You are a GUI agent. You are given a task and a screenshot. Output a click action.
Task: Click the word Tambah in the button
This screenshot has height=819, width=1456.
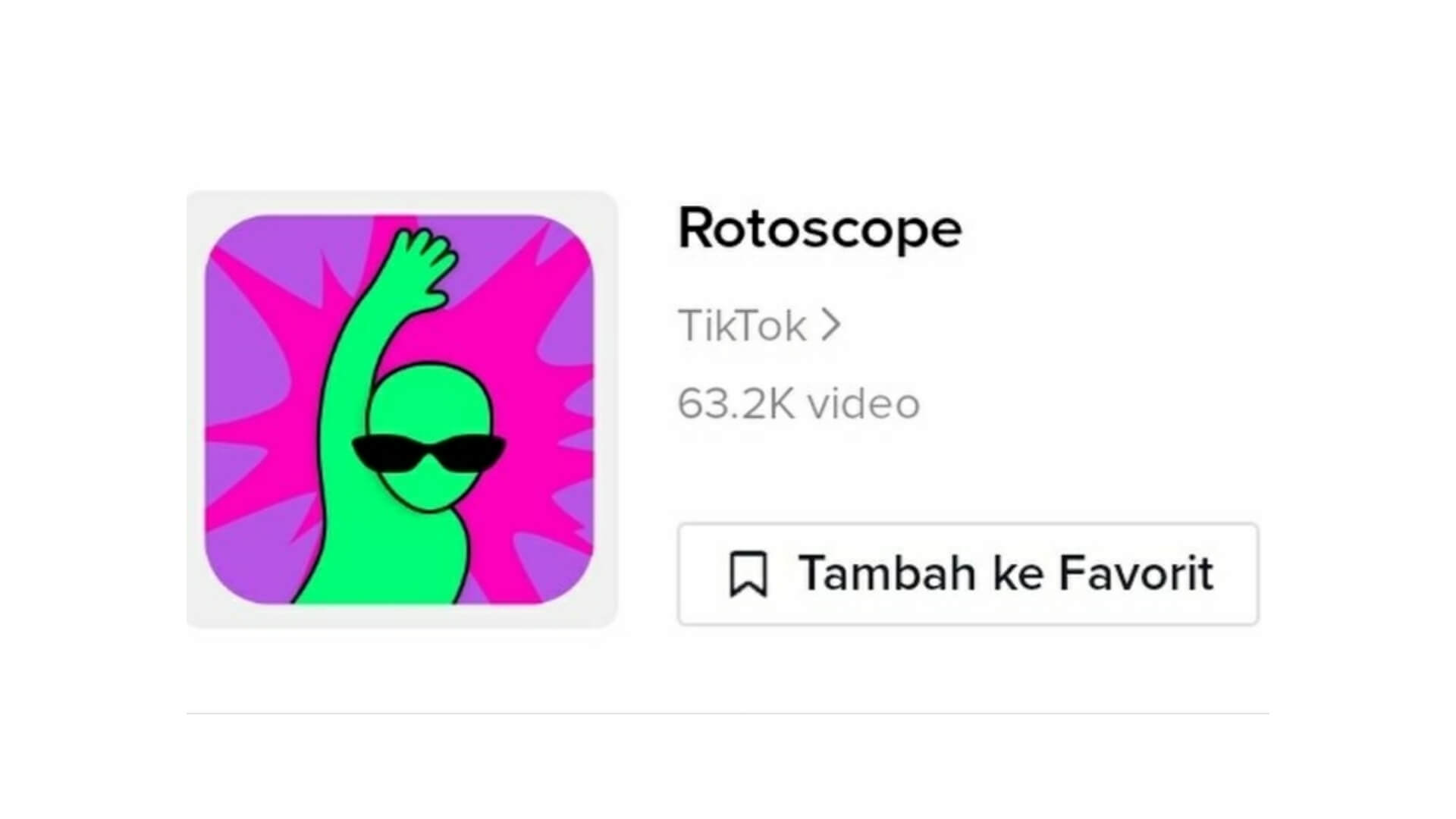[x=887, y=573]
